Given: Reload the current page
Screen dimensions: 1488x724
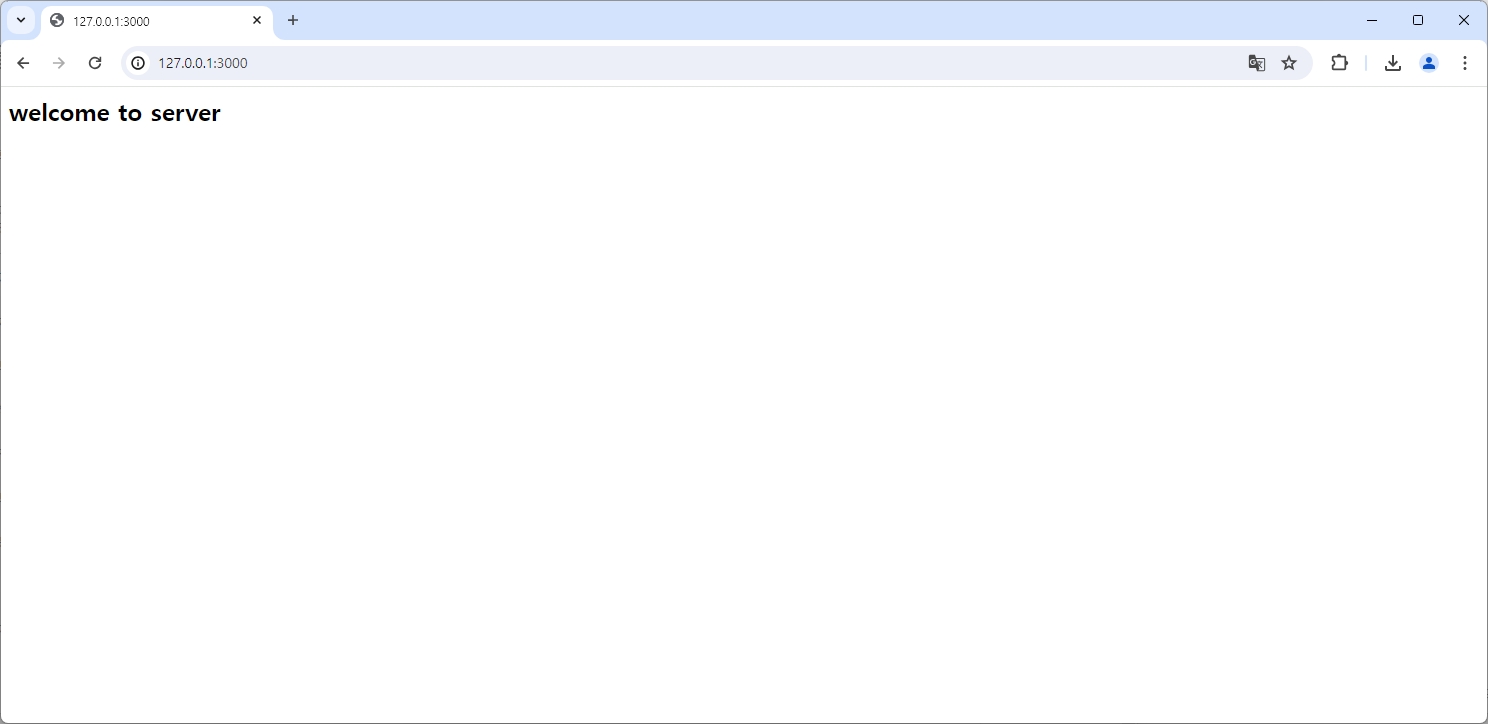Looking at the screenshot, I should click(x=95, y=63).
